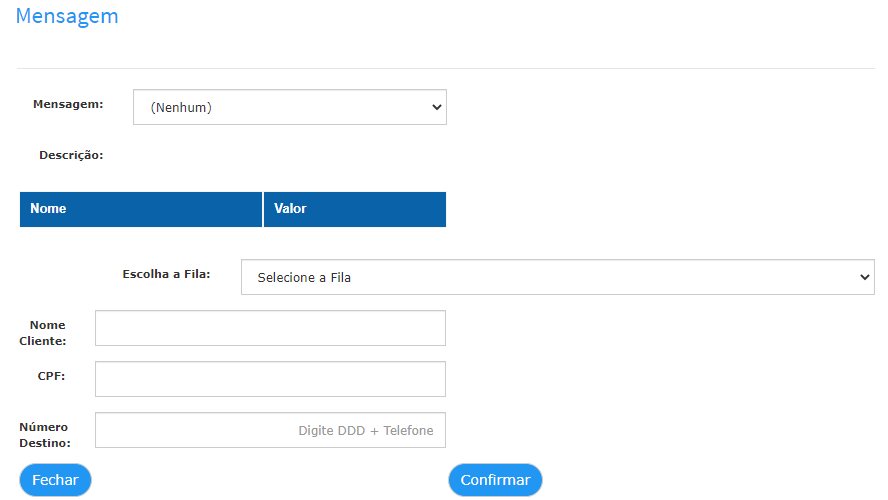
Task: Click the Descrição: label
Action: 71,155
